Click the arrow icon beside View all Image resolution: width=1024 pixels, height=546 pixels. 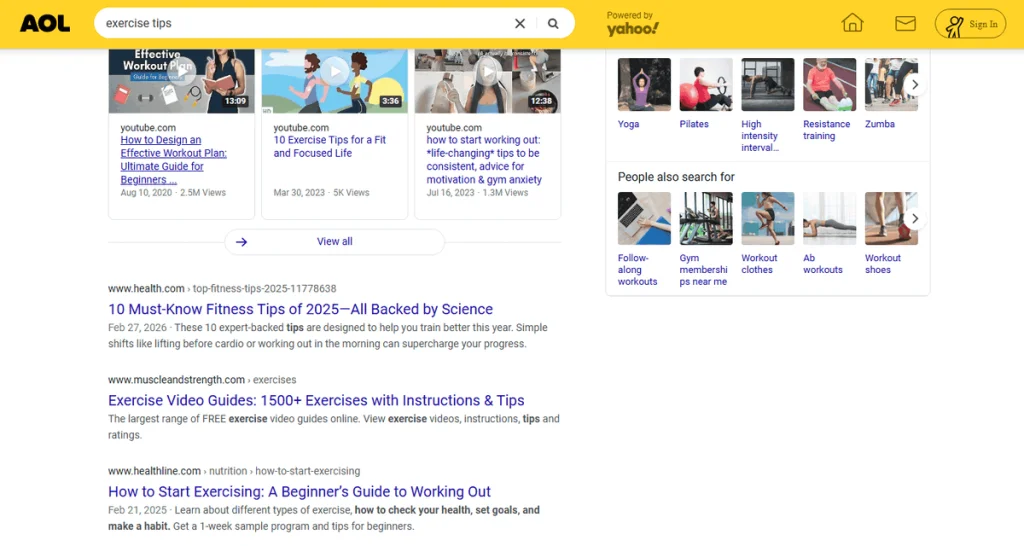pos(242,242)
